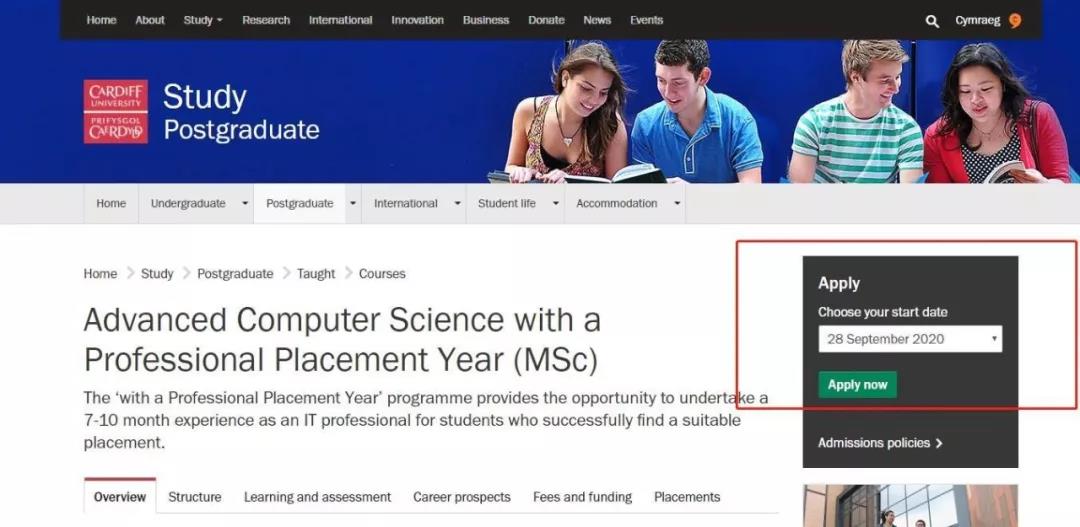Open the start date dropdown
This screenshot has height=527, width=1080.
tap(910, 339)
